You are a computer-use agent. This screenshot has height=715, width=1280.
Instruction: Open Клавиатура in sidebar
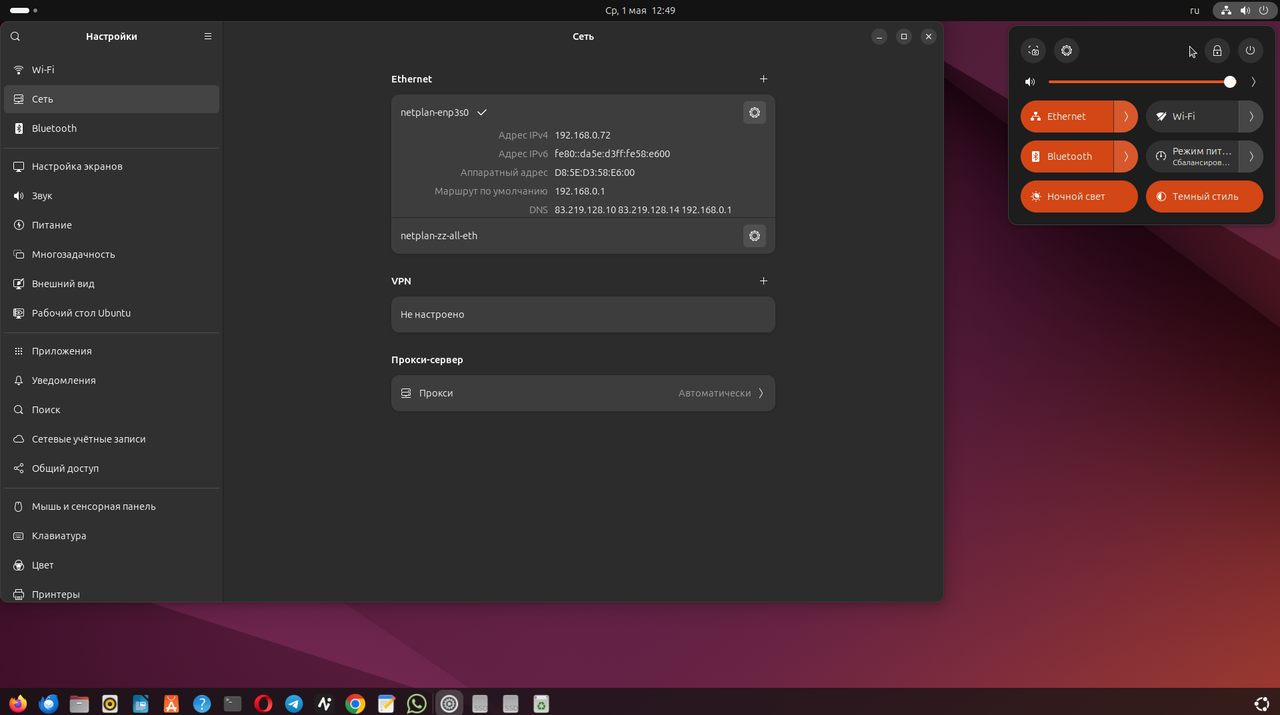[111, 536]
